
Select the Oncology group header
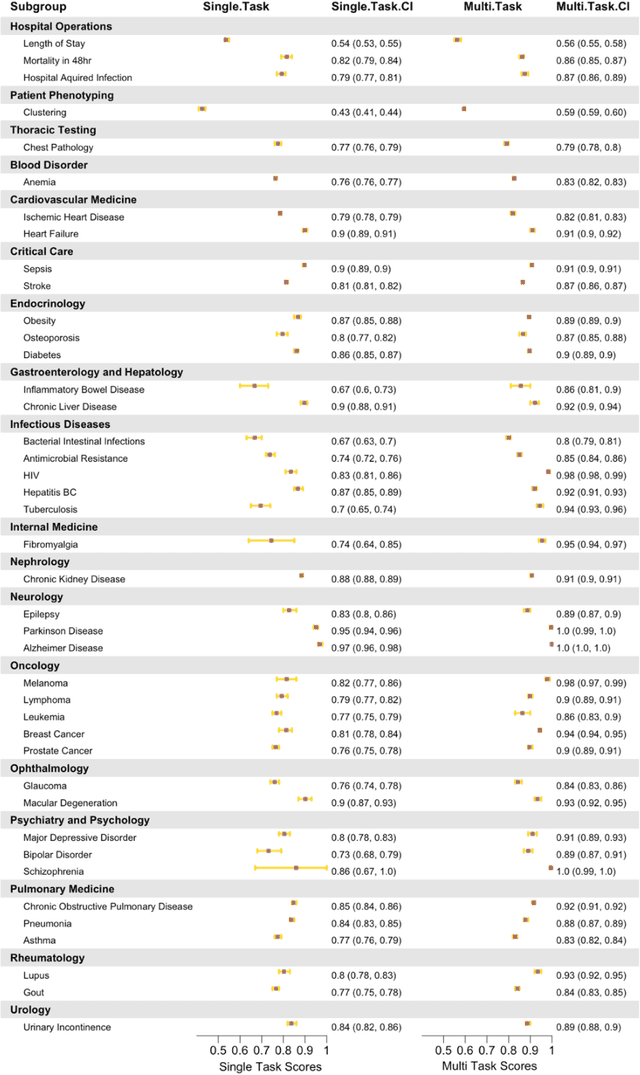coord(36,665)
